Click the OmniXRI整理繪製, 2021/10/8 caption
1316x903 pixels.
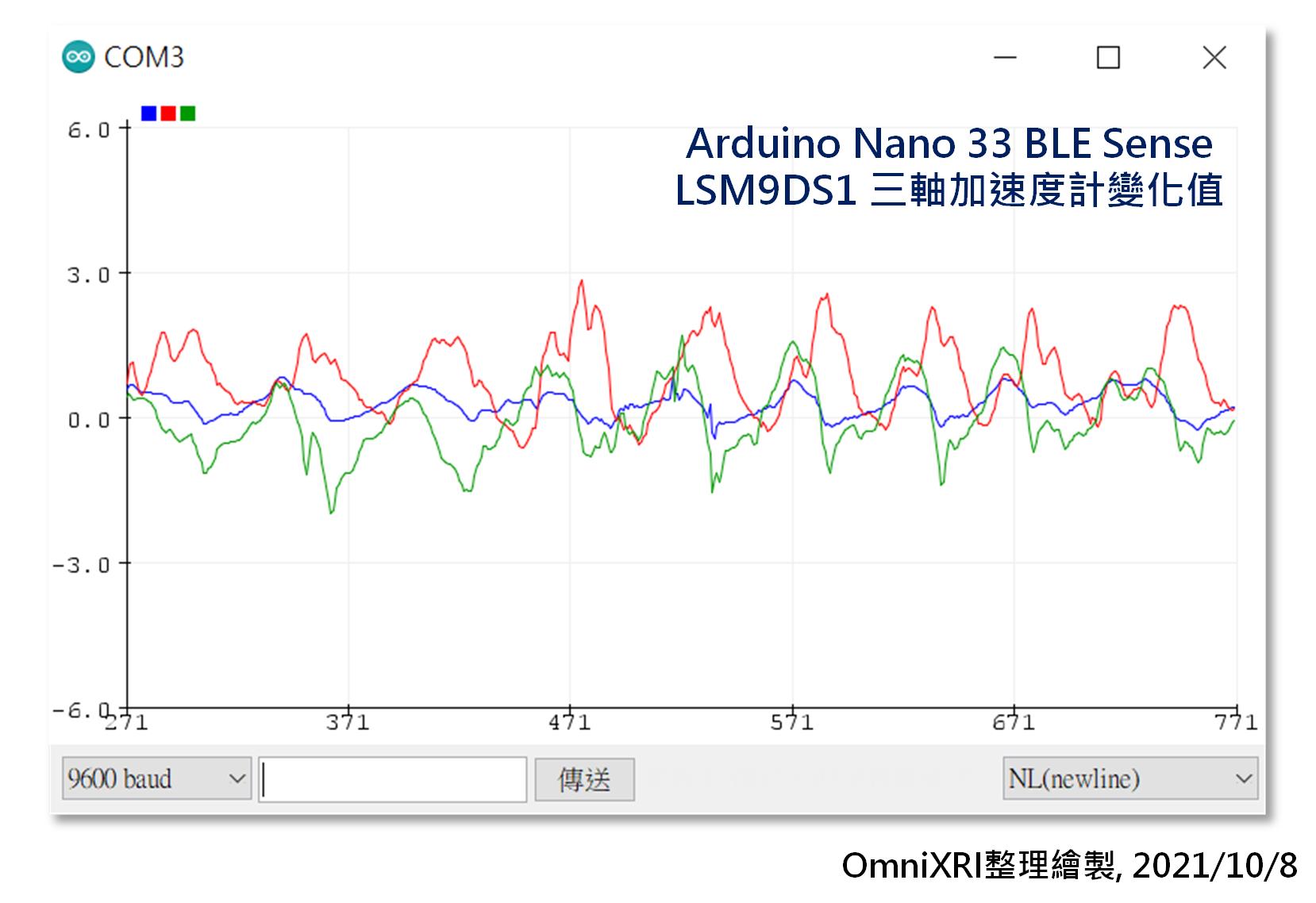pos(1069,866)
